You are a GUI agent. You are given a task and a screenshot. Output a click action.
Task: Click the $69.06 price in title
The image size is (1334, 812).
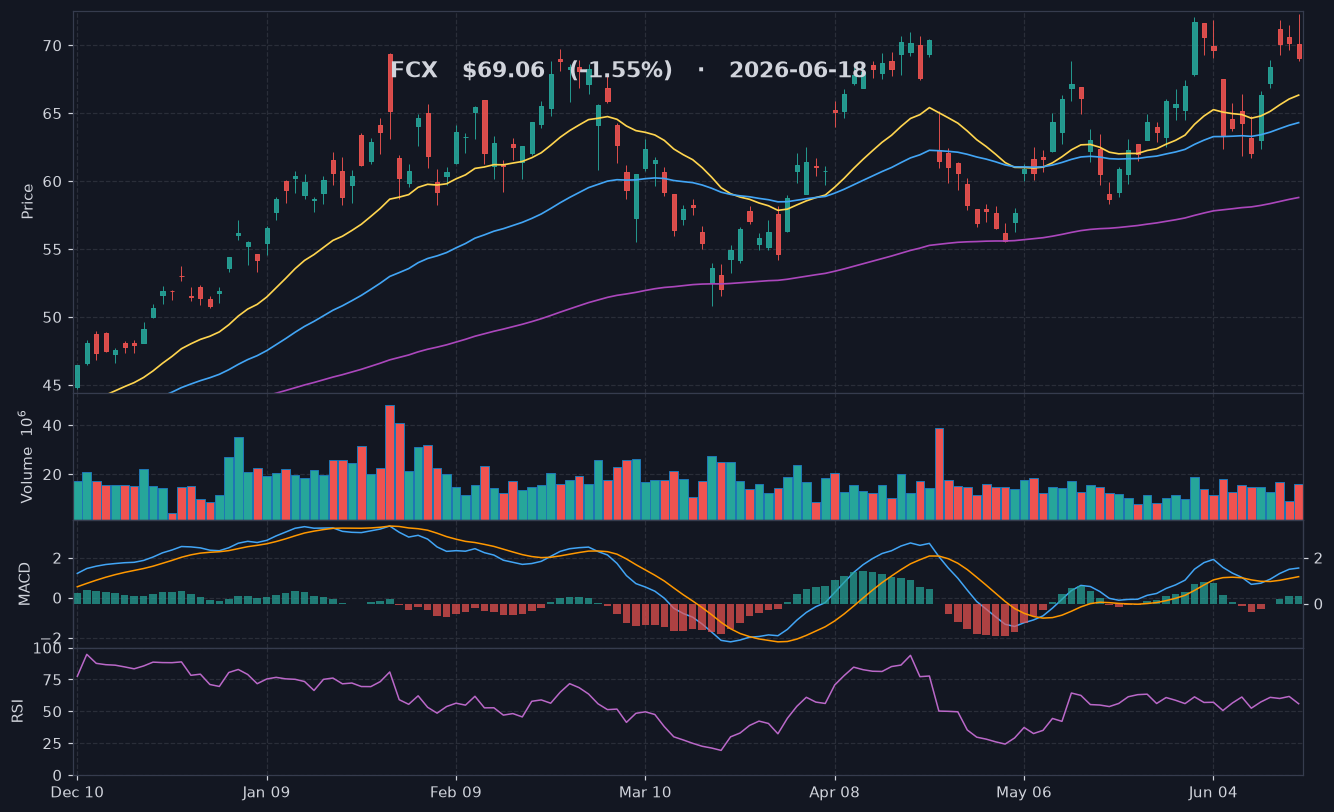(x=503, y=70)
